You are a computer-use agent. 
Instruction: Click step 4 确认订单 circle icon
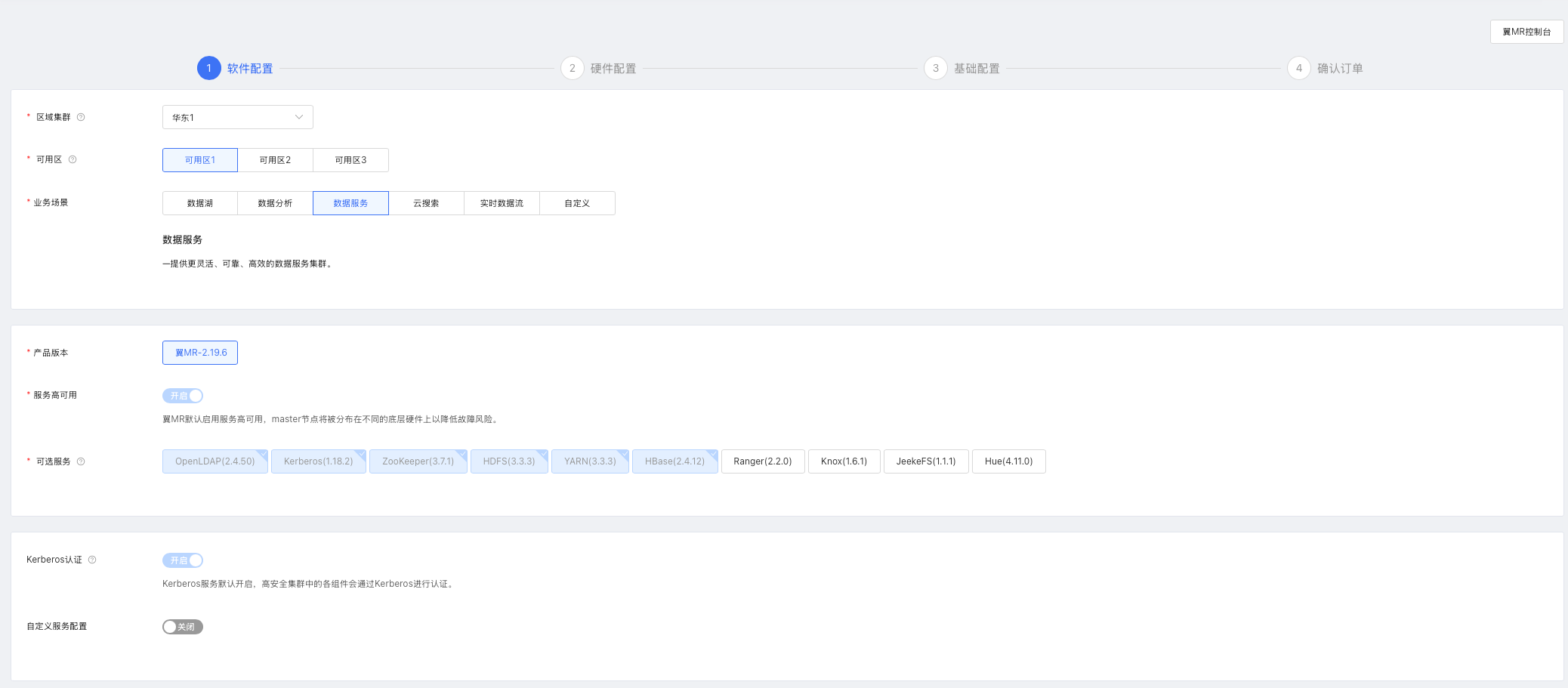point(1298,68)
